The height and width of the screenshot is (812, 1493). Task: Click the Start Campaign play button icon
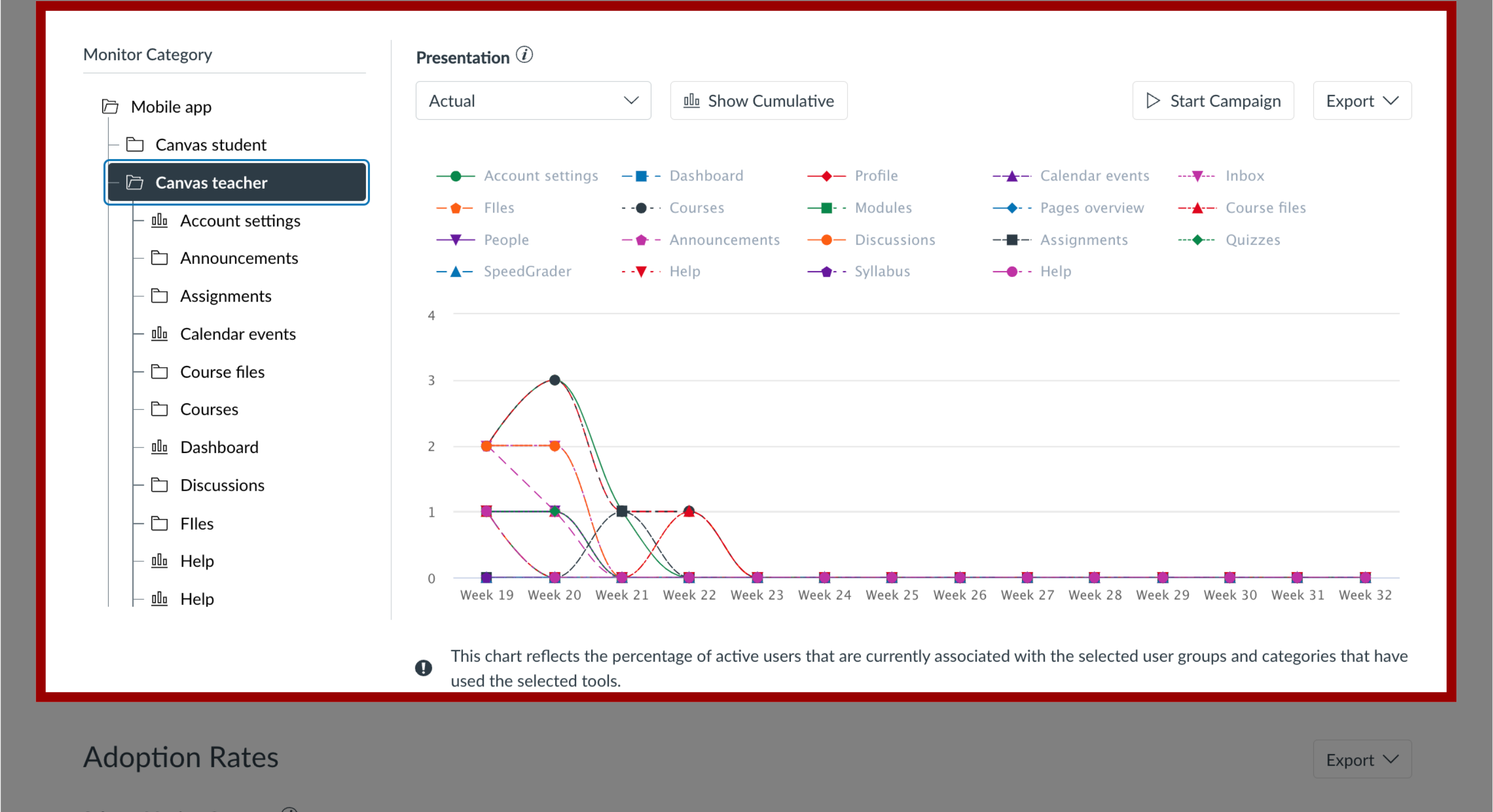pos(1153,100)
